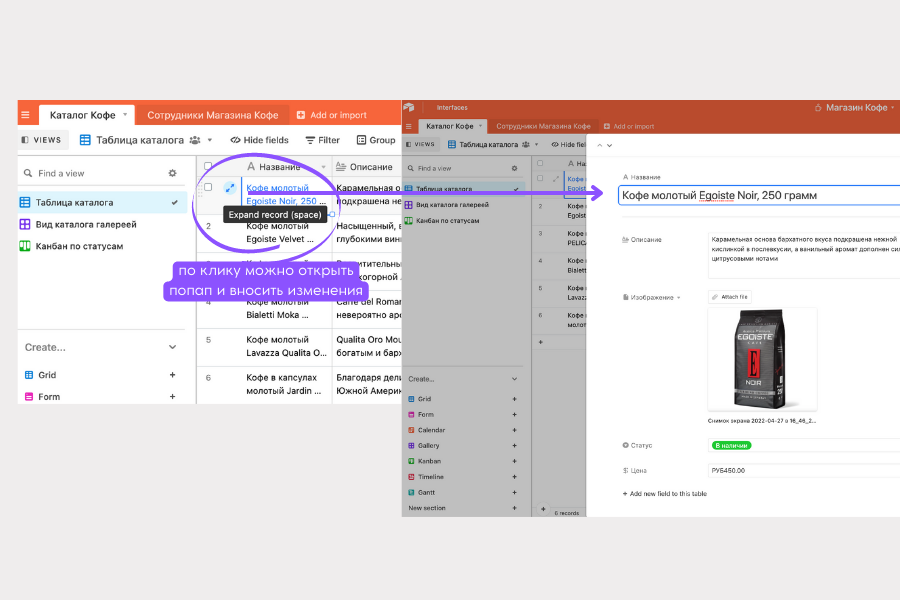The width and height of the screenshot is (900, 600).
Task: Click Кофе в капсулах молотый Jardin cell
Action: click(286, 385)
